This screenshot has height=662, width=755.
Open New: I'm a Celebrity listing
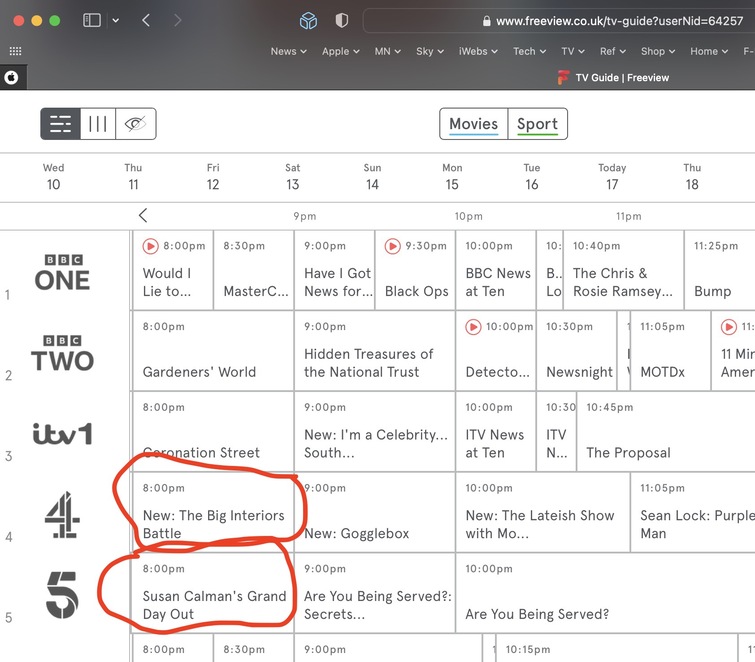point(375,432)
